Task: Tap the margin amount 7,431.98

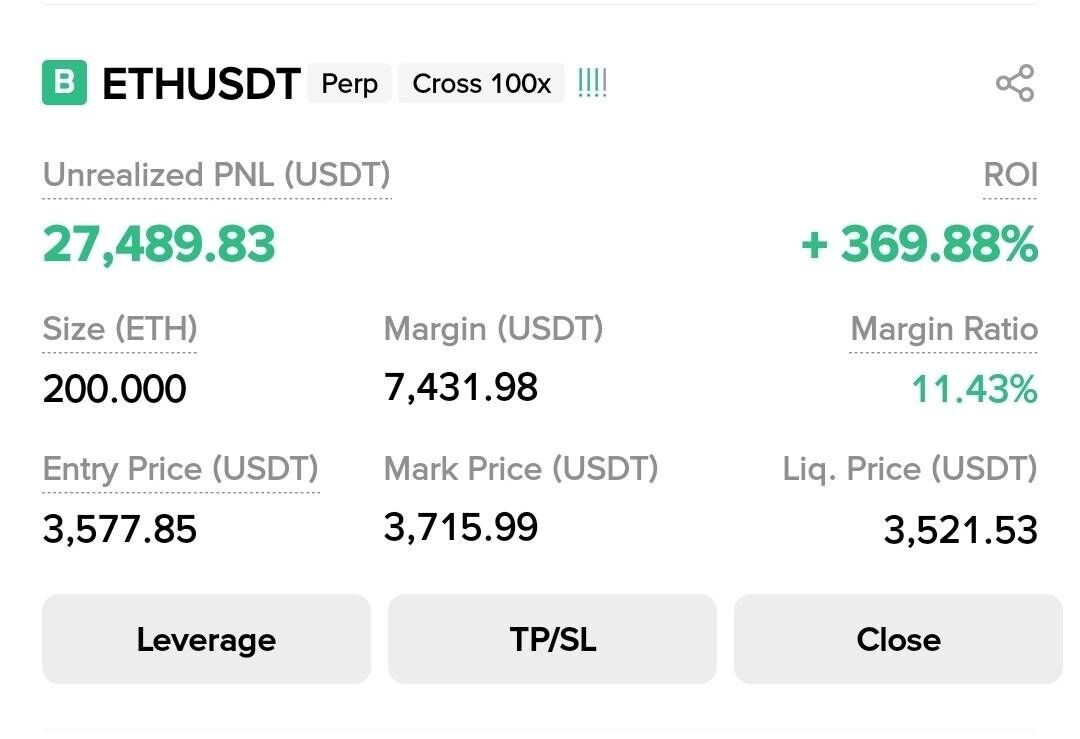Action: [x=461, y=386]
